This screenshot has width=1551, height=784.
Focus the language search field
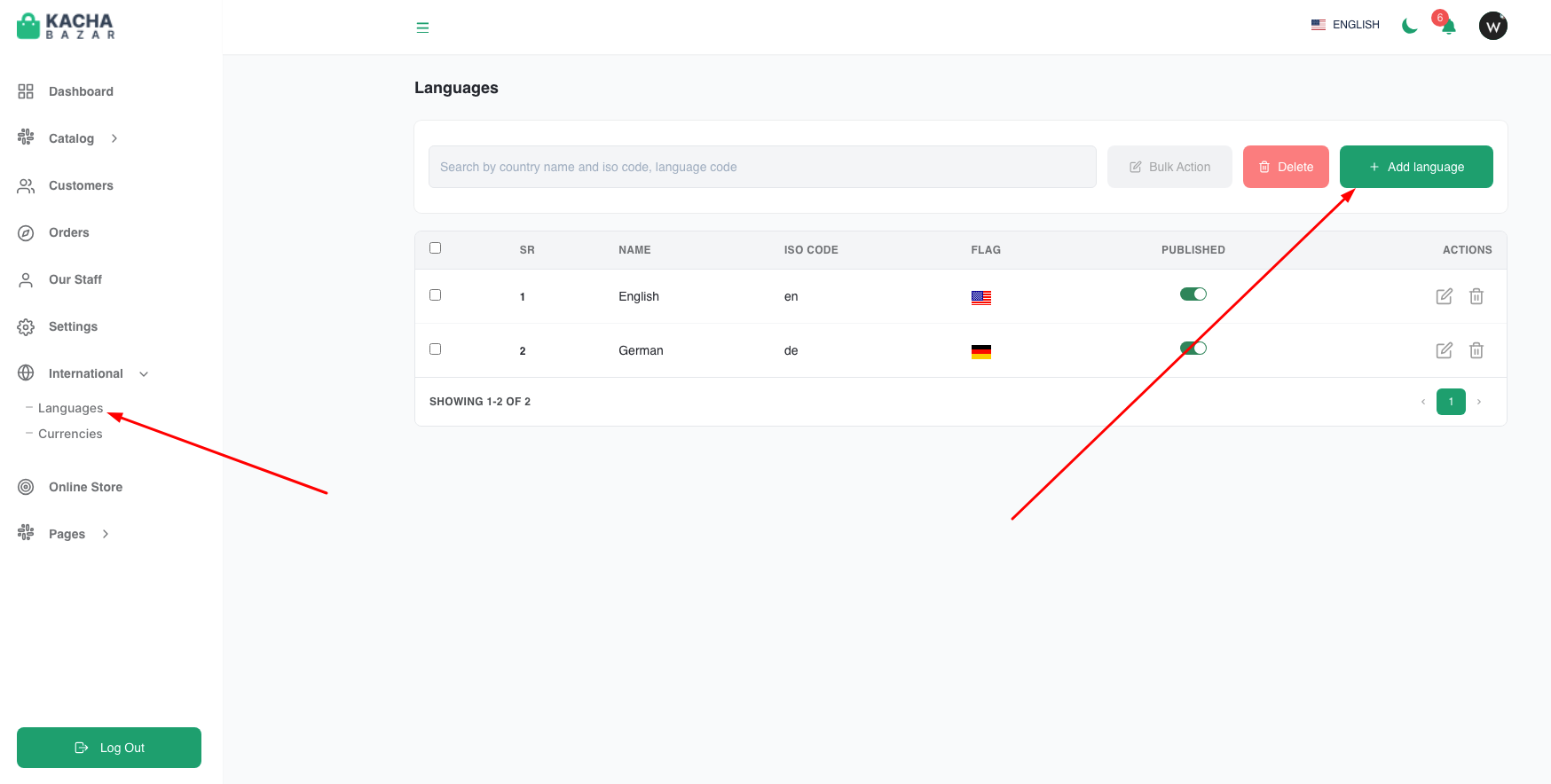762,167
